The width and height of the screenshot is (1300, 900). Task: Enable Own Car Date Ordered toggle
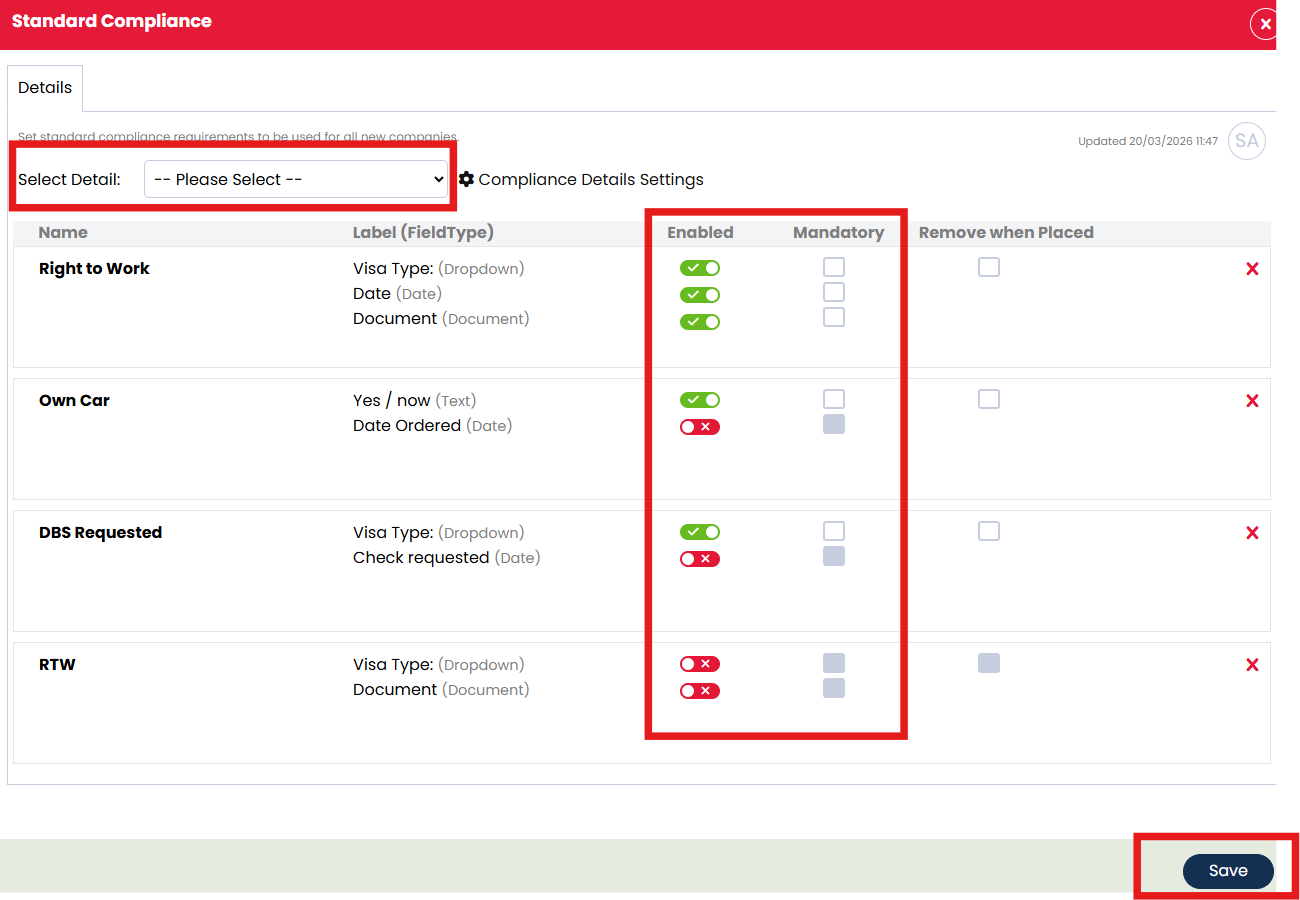point(699,427)
